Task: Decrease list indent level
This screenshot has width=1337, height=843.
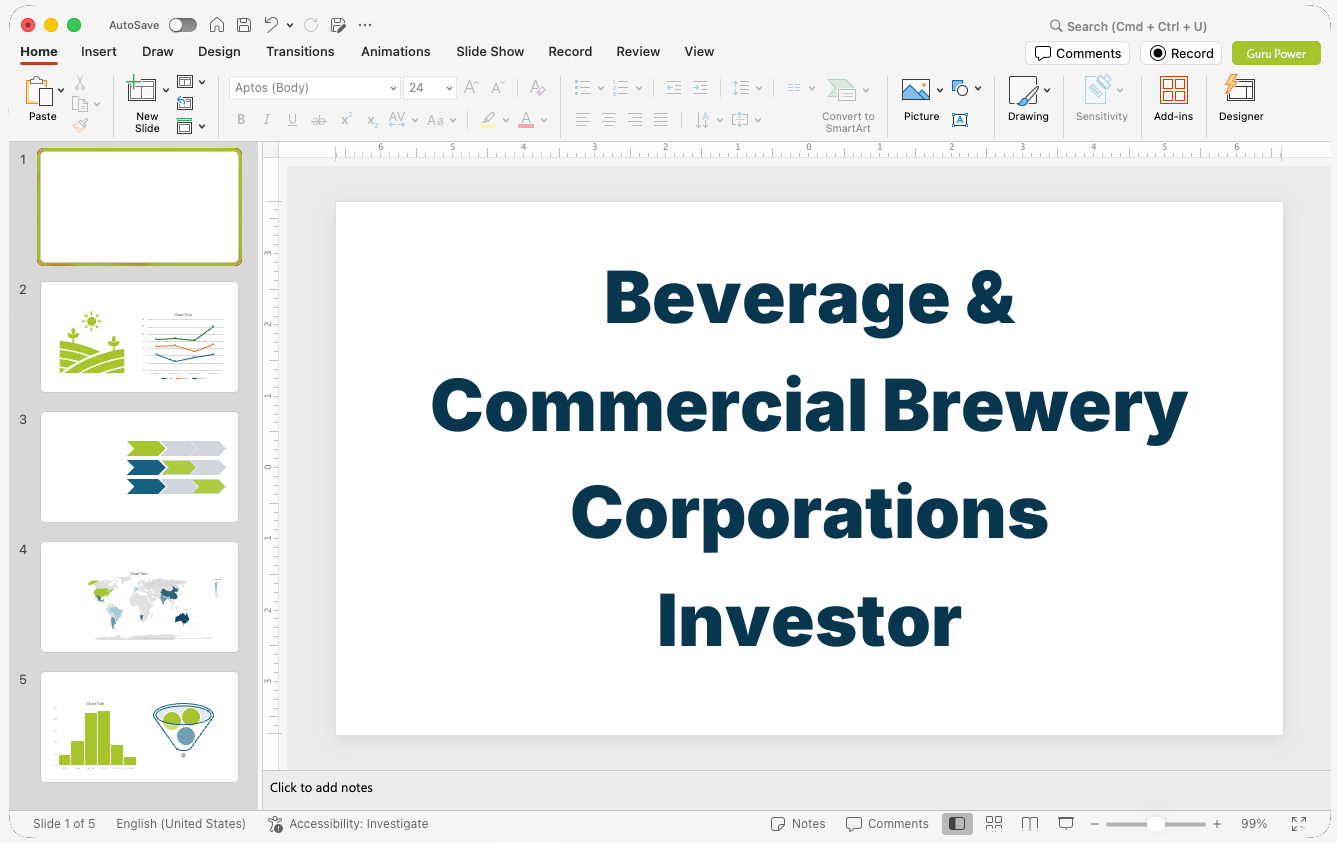Action: [674, 88]
